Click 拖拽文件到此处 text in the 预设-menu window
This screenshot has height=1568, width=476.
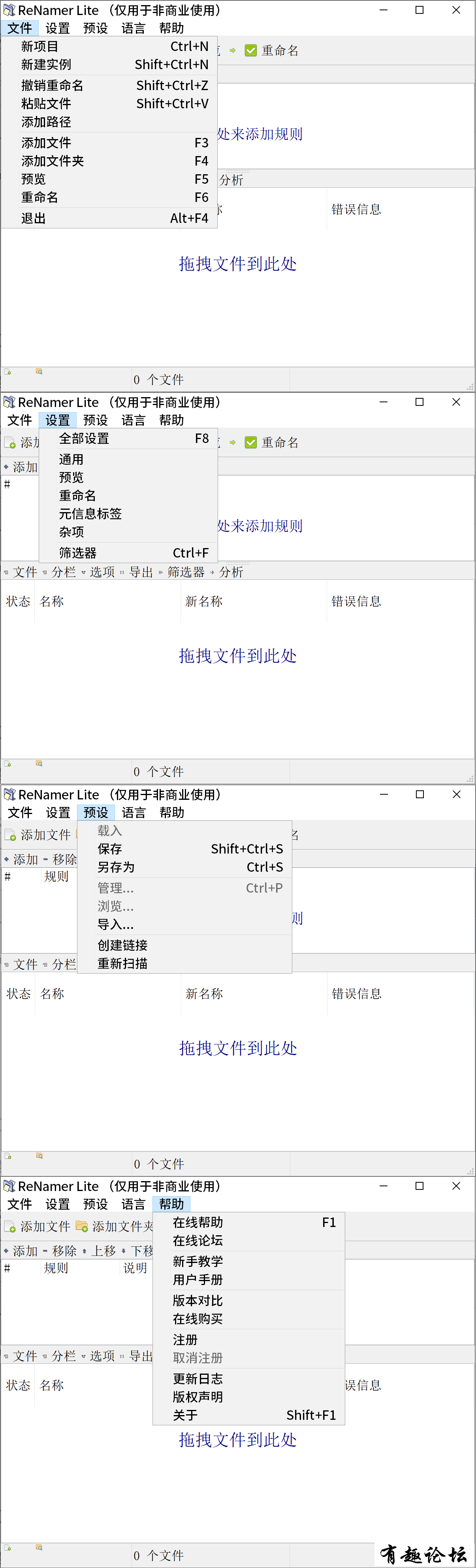(x=238, y=1048)
